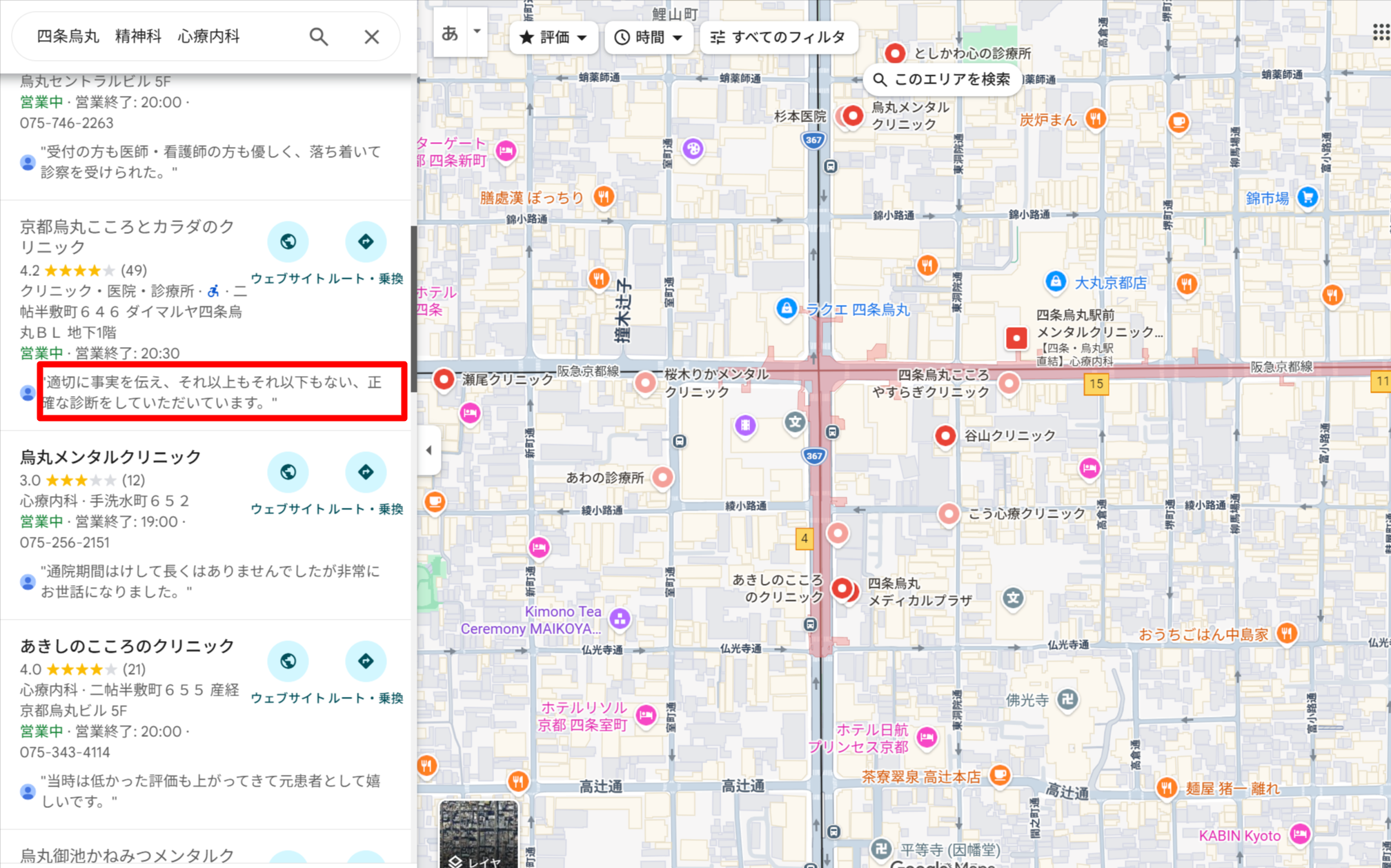1391x868 pixels.
Task: Click 佛光寺 temple marker
Action: click(1067, 700)
